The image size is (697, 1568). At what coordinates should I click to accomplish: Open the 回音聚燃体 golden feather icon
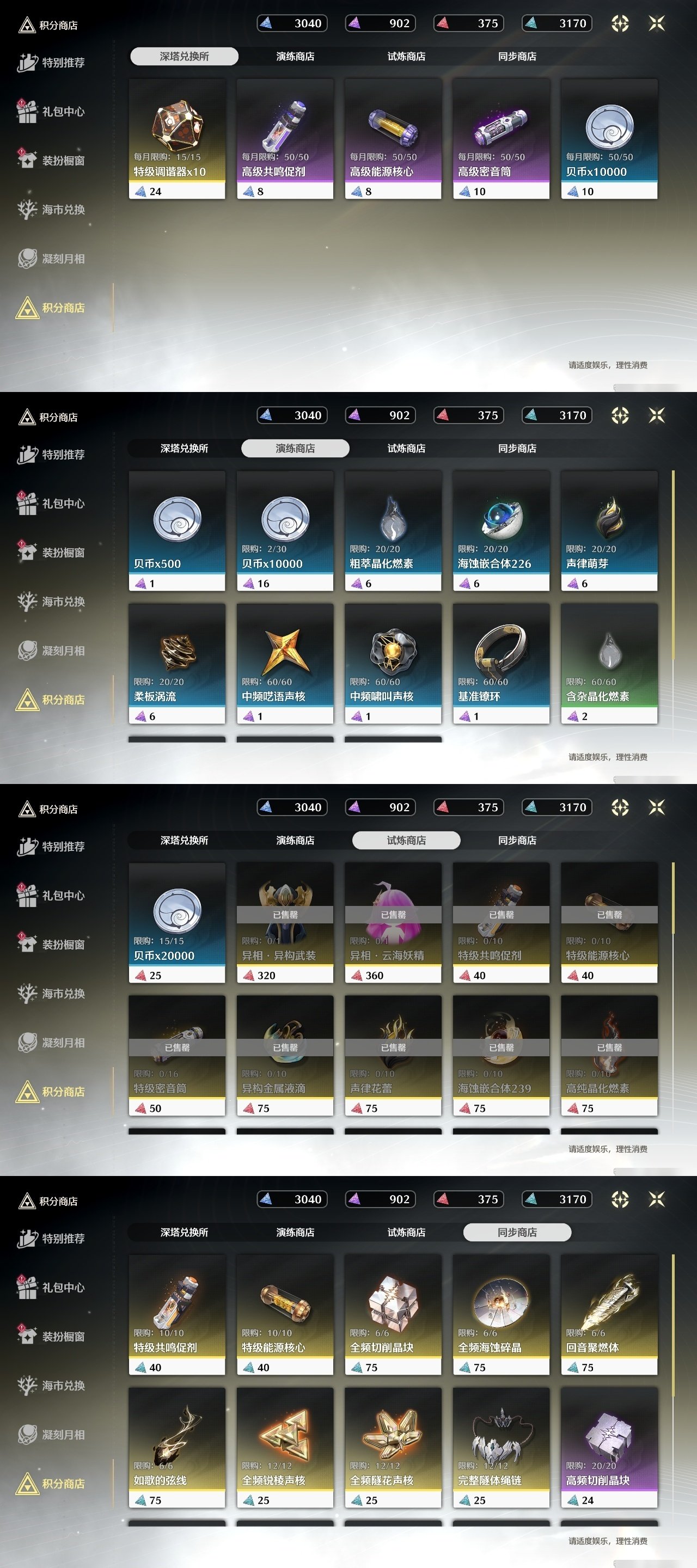609,1302
